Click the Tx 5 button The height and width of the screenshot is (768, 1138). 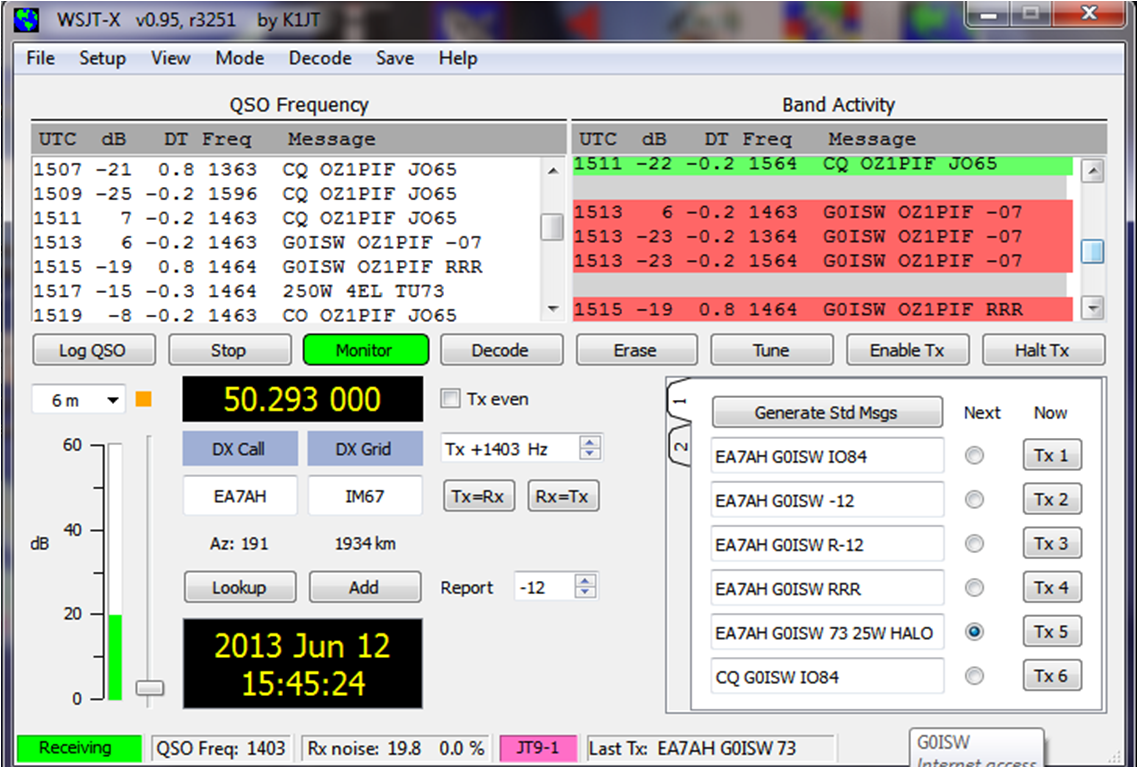[x=1052, y=632]
